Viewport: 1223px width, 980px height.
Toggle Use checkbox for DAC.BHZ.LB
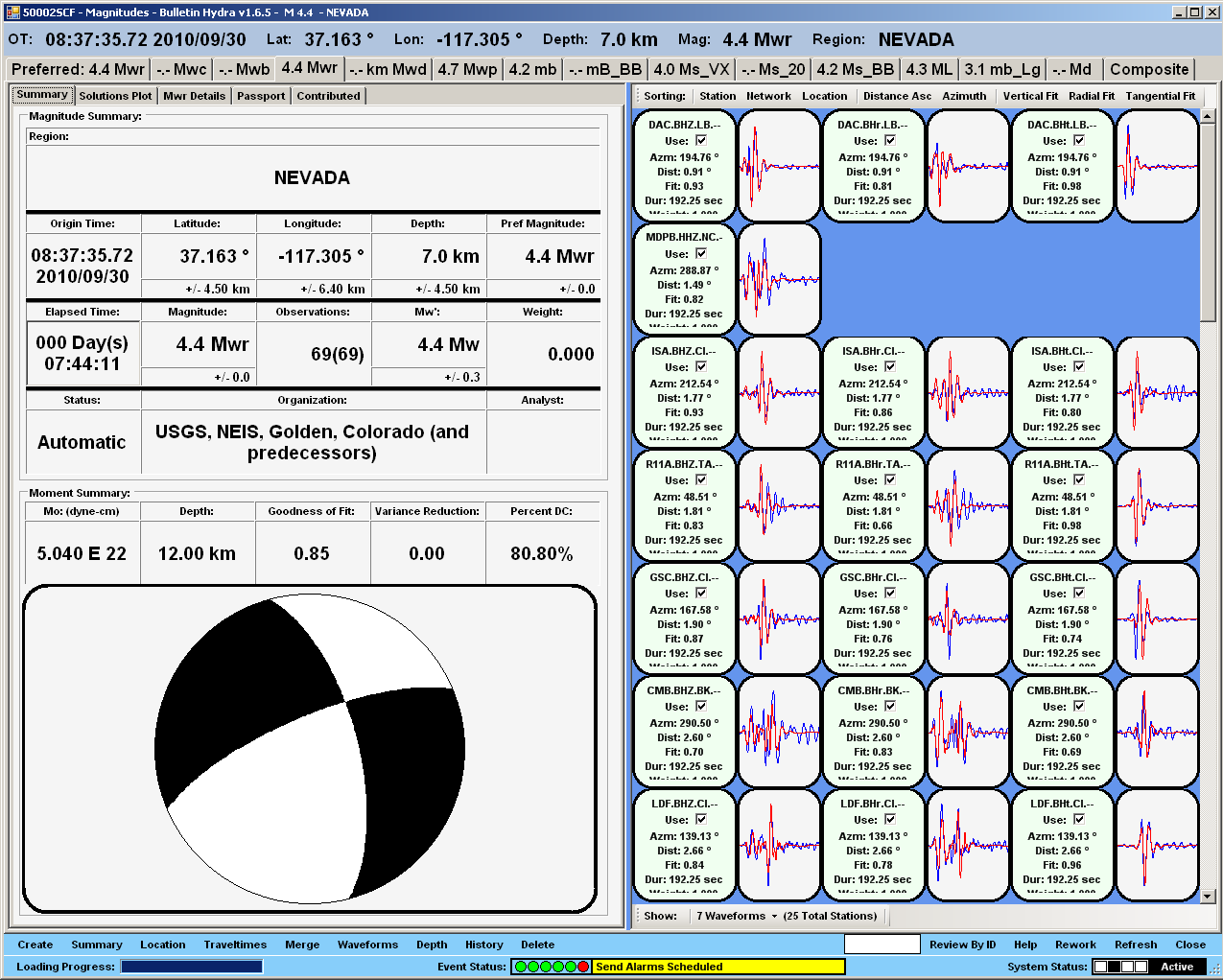click(x=701, y=141)
